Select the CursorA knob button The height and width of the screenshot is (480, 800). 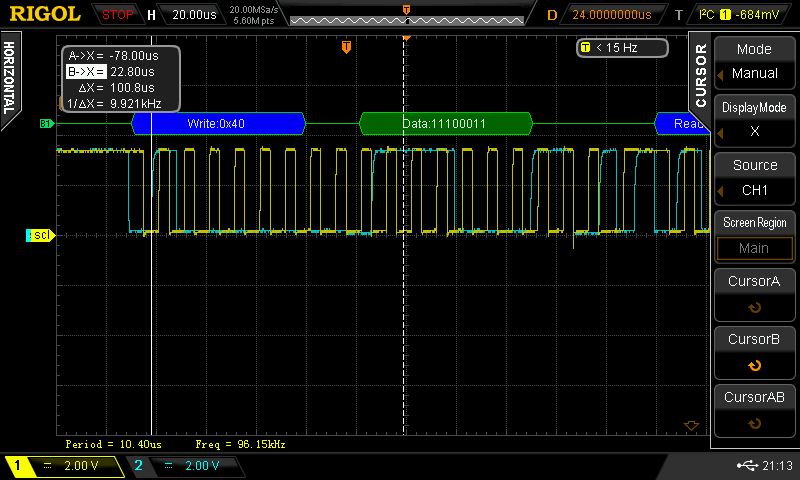tap(754, 294)
